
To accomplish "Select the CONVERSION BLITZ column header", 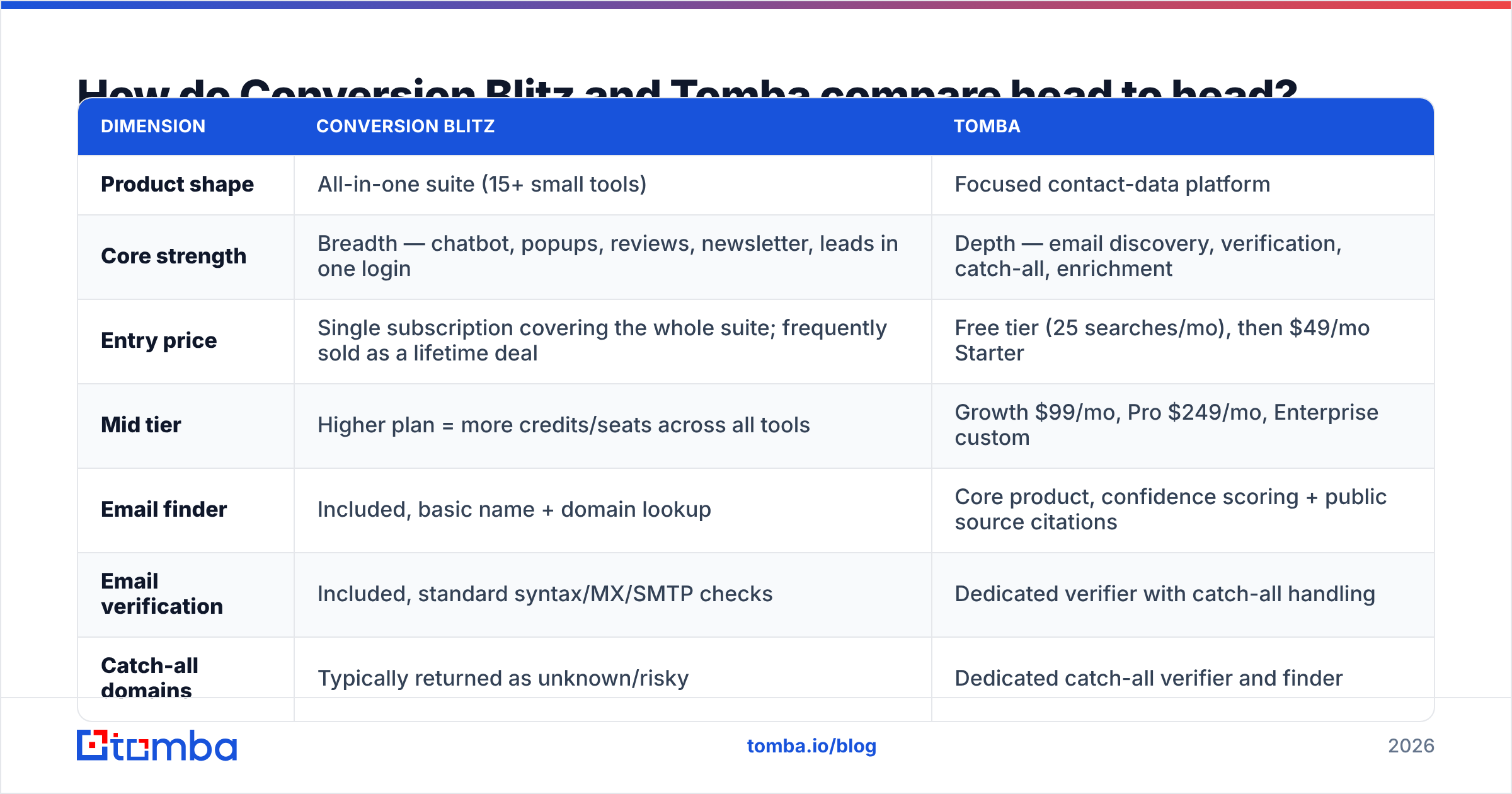I will 405,126.
